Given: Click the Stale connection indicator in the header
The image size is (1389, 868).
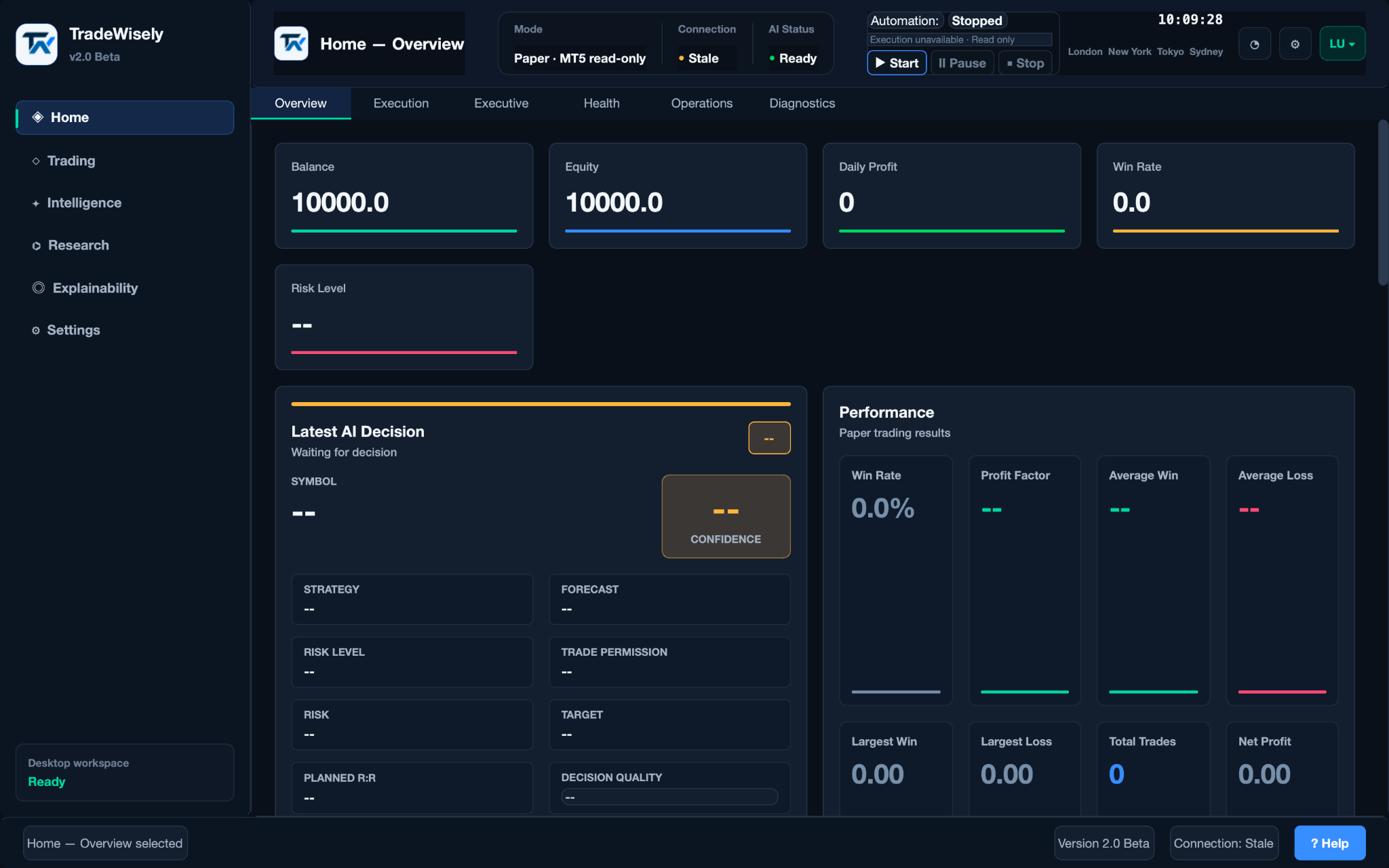Looking at the screenshot, I should pyautogui.click(x=699, y=58).
